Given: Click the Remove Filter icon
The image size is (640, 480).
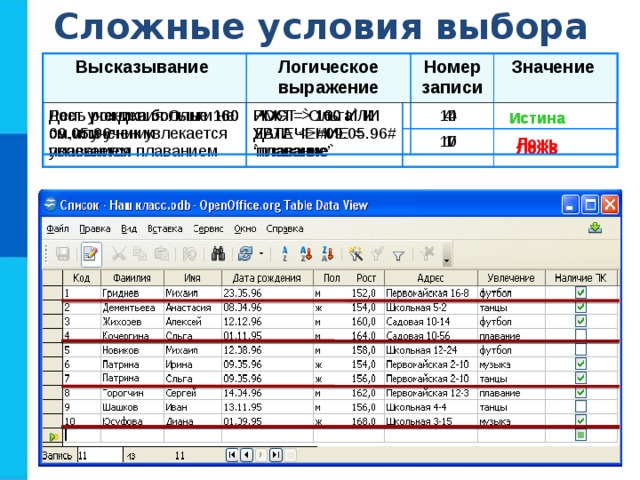Looking at the screenshot, I should pos(427,254).
